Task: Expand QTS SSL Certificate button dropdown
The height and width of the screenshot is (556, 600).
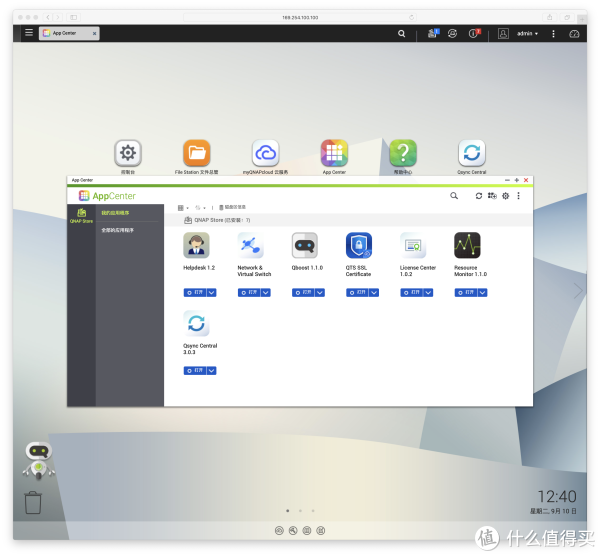Action: pyautogui.click(x=374, y=293)
